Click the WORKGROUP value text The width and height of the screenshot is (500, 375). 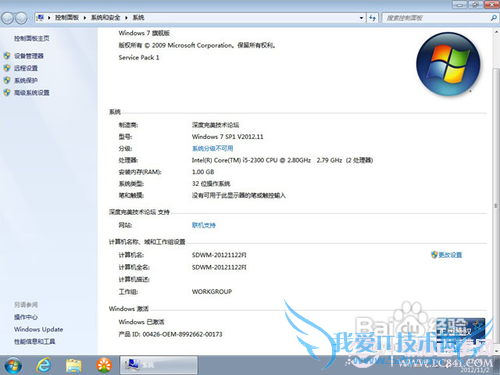(212, 292)
